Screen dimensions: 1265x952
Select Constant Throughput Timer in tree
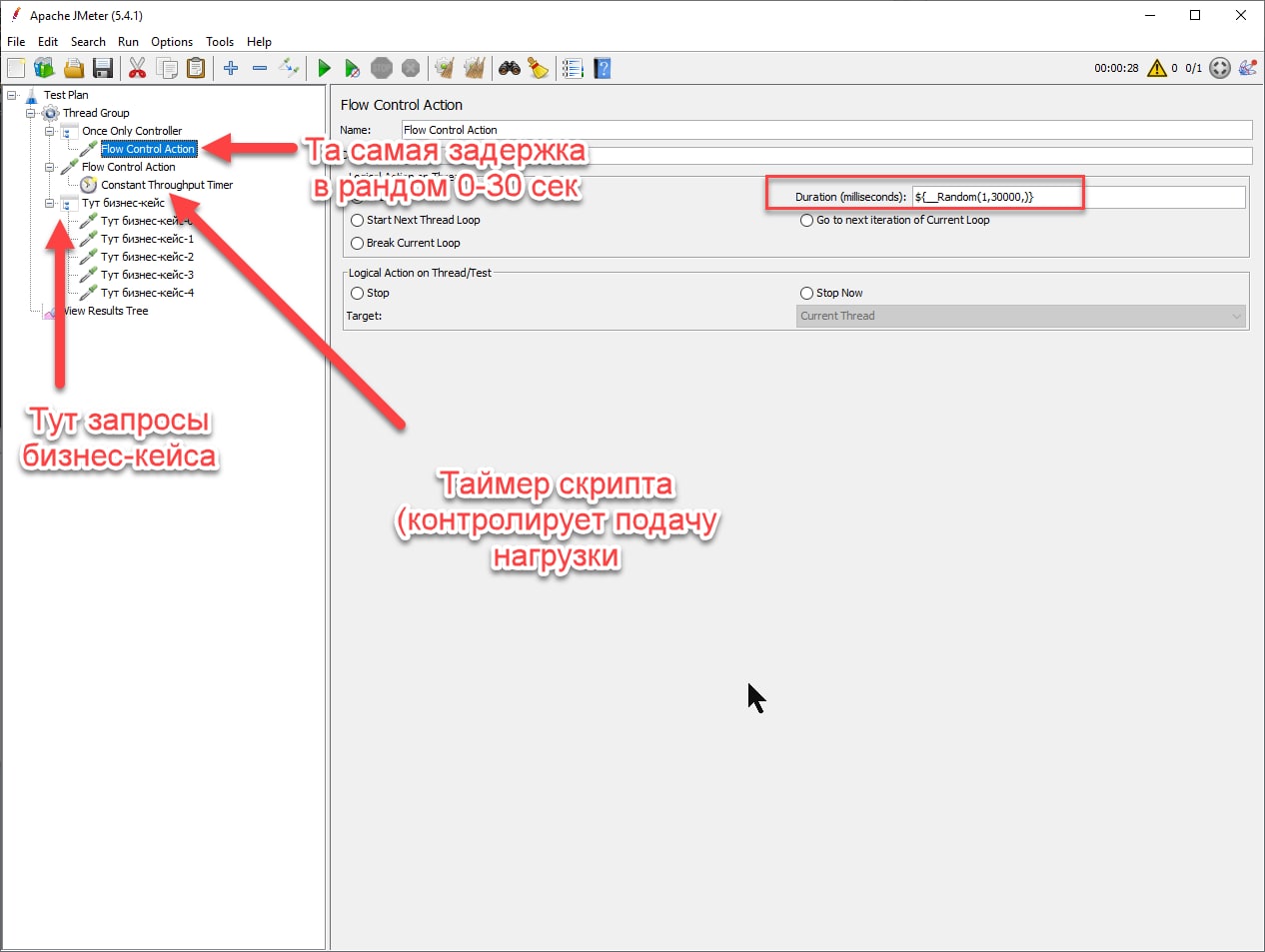pyautogui.click(x=167, y=185)
